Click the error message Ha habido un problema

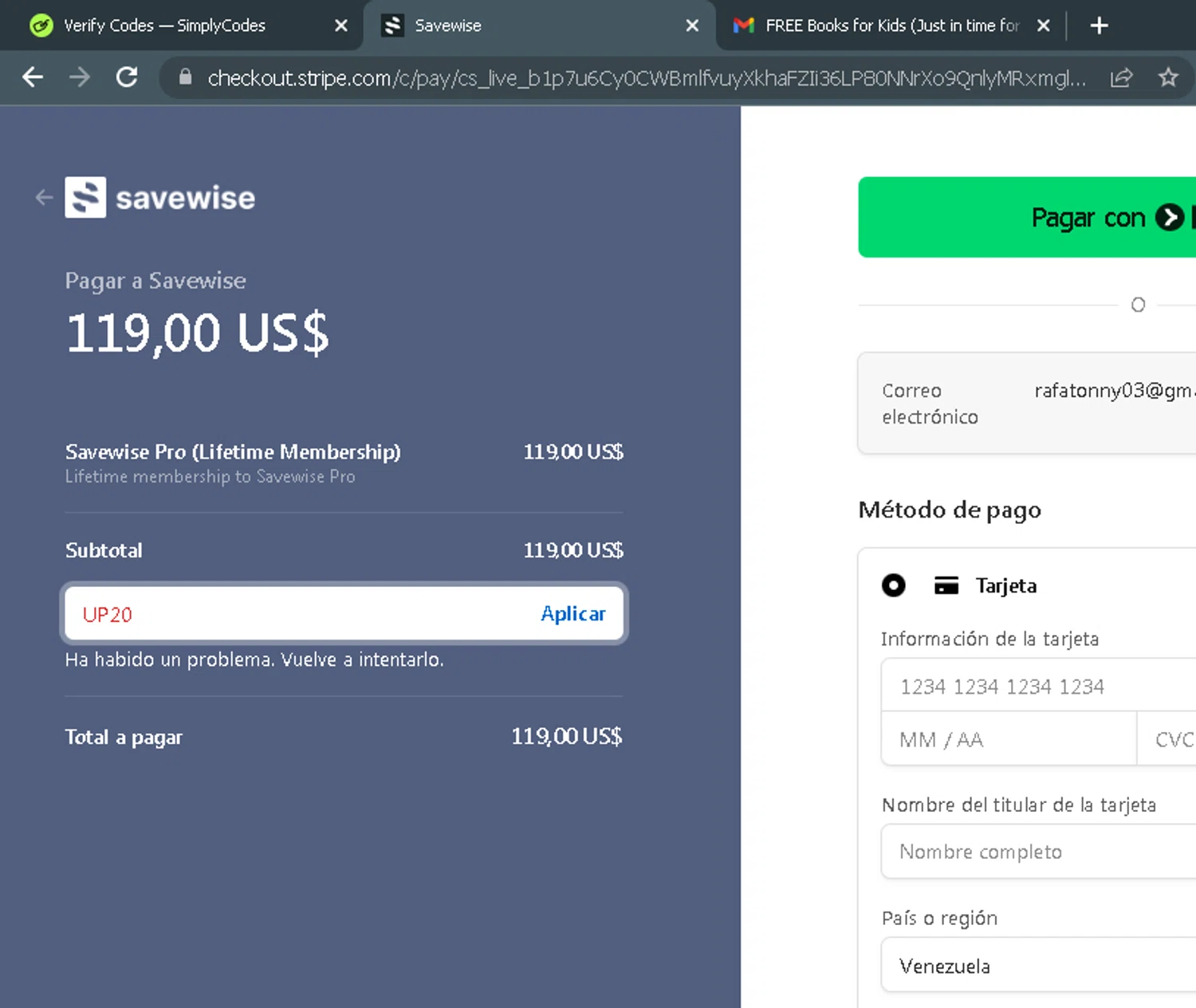(x=254, y=660)
